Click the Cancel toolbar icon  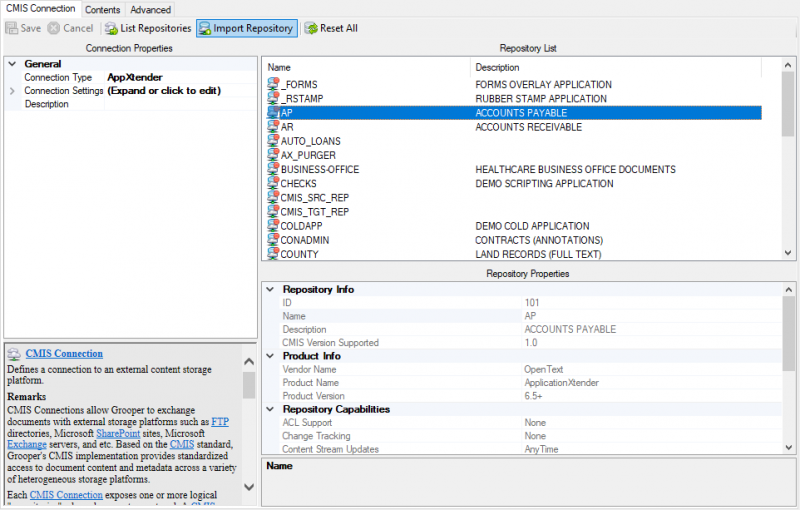(x=53, y=28)
